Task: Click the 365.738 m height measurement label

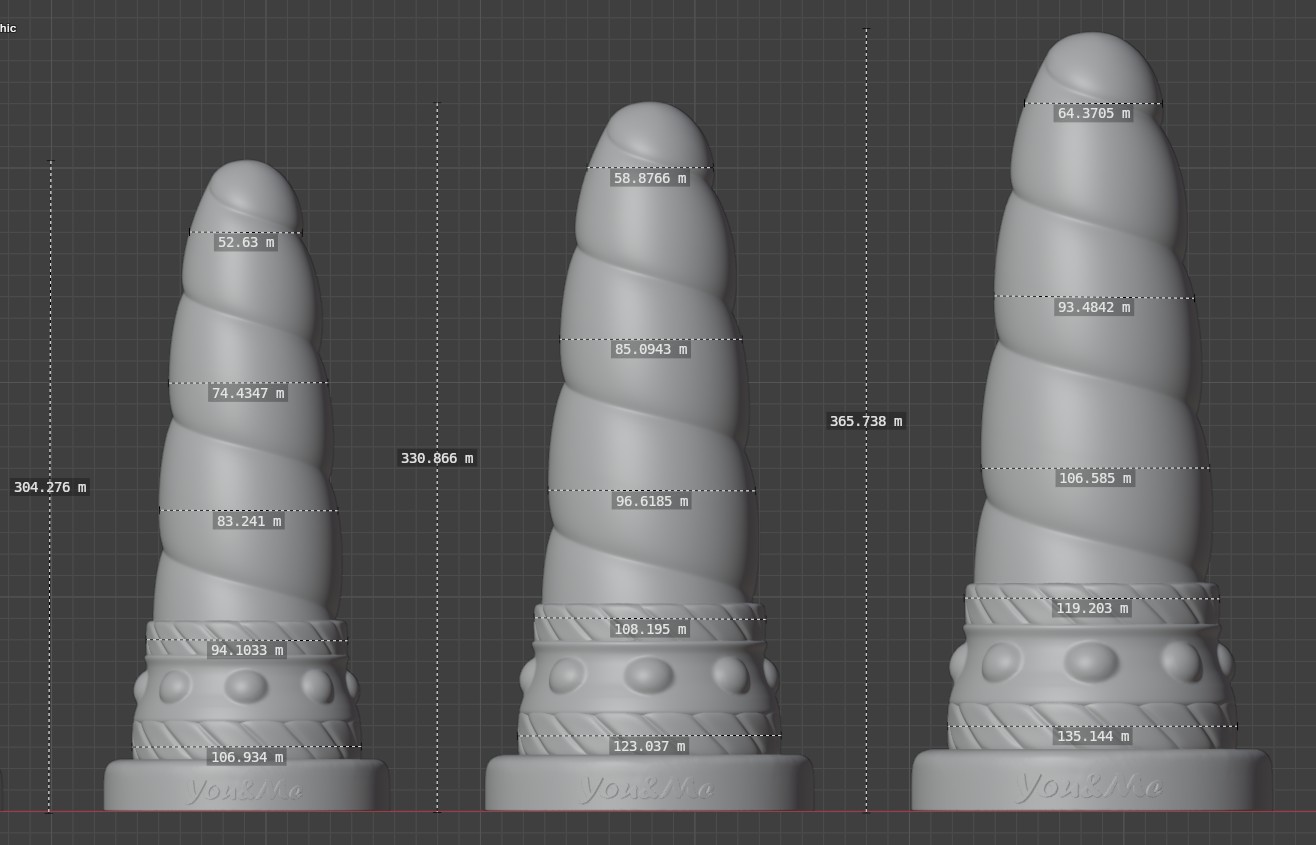Action: point(866,421)
